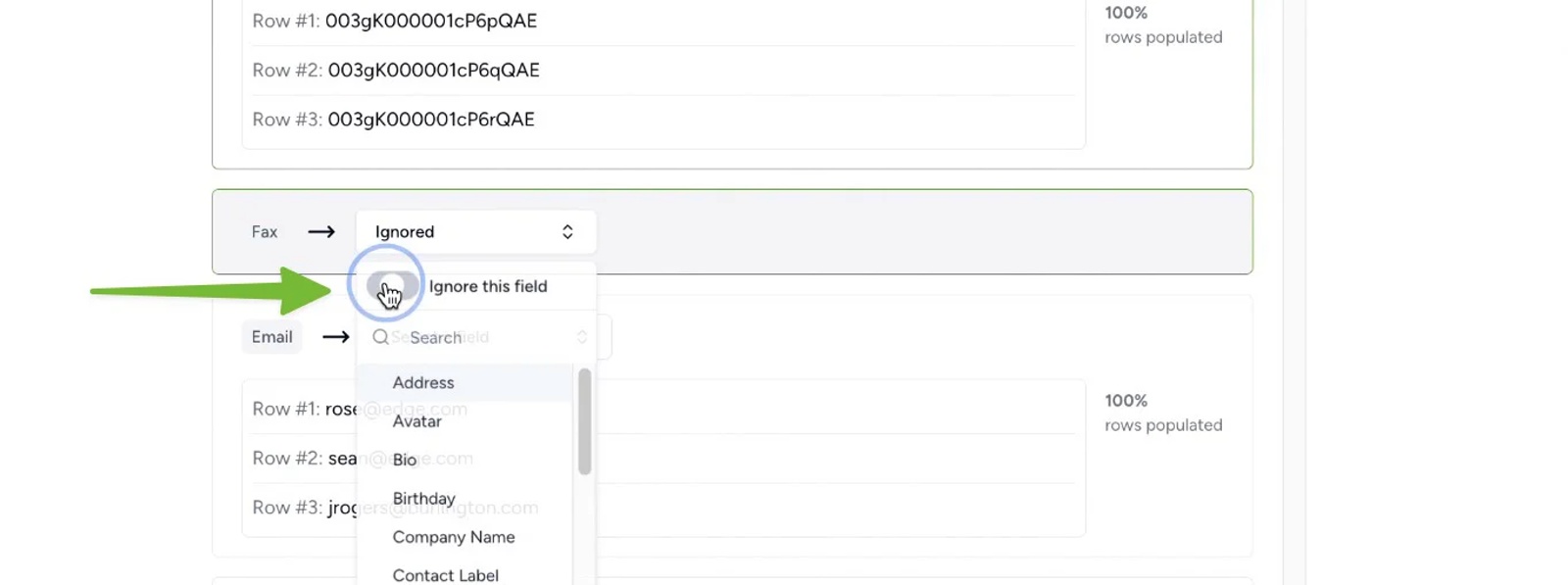The height and width of the screenshot is (585, 1568).
Task: Choose Contact Label from the list
Action: (465, 575)
